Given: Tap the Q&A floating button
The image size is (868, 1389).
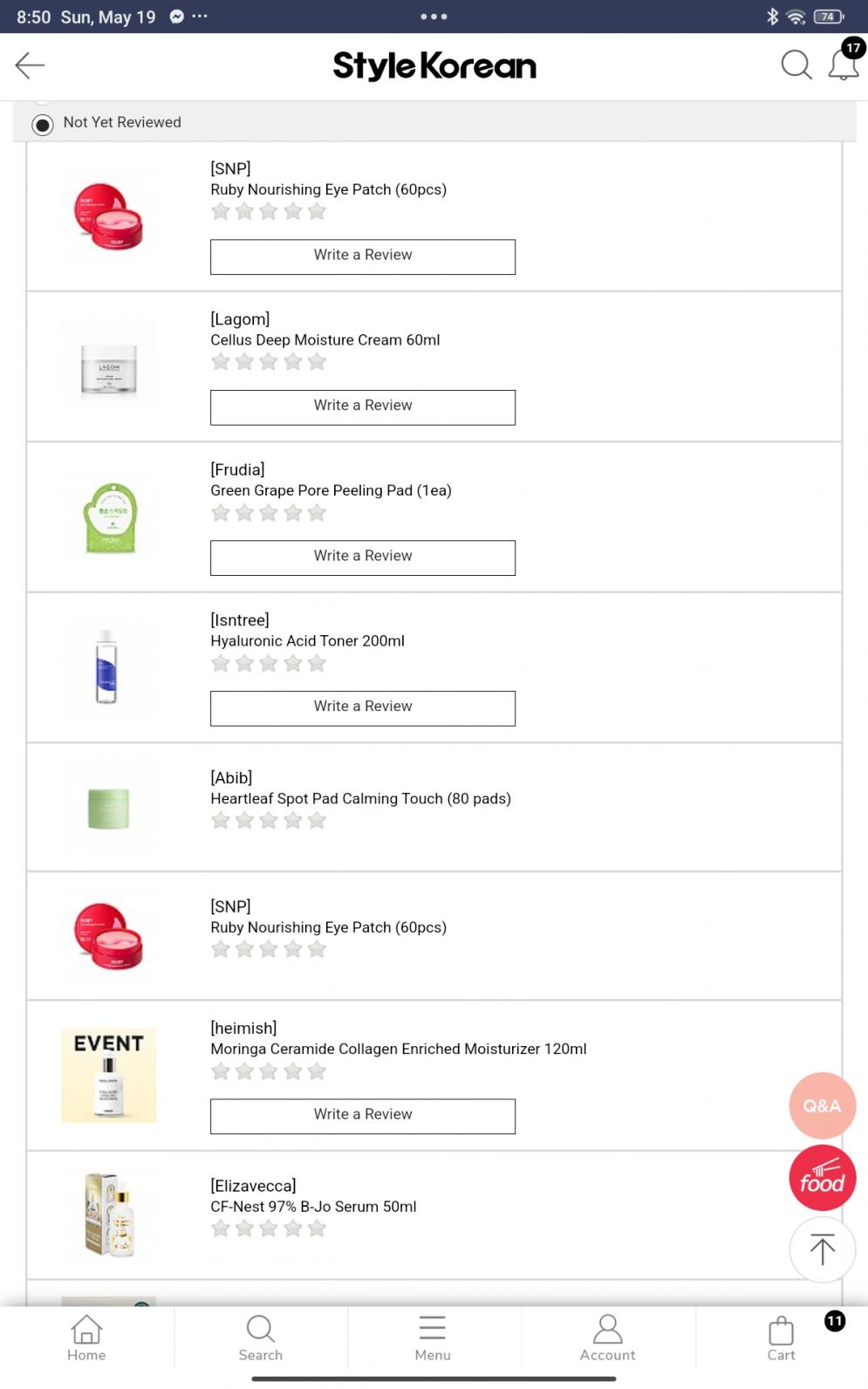Looking at the screenshot, I should (x=822, y=1105).
